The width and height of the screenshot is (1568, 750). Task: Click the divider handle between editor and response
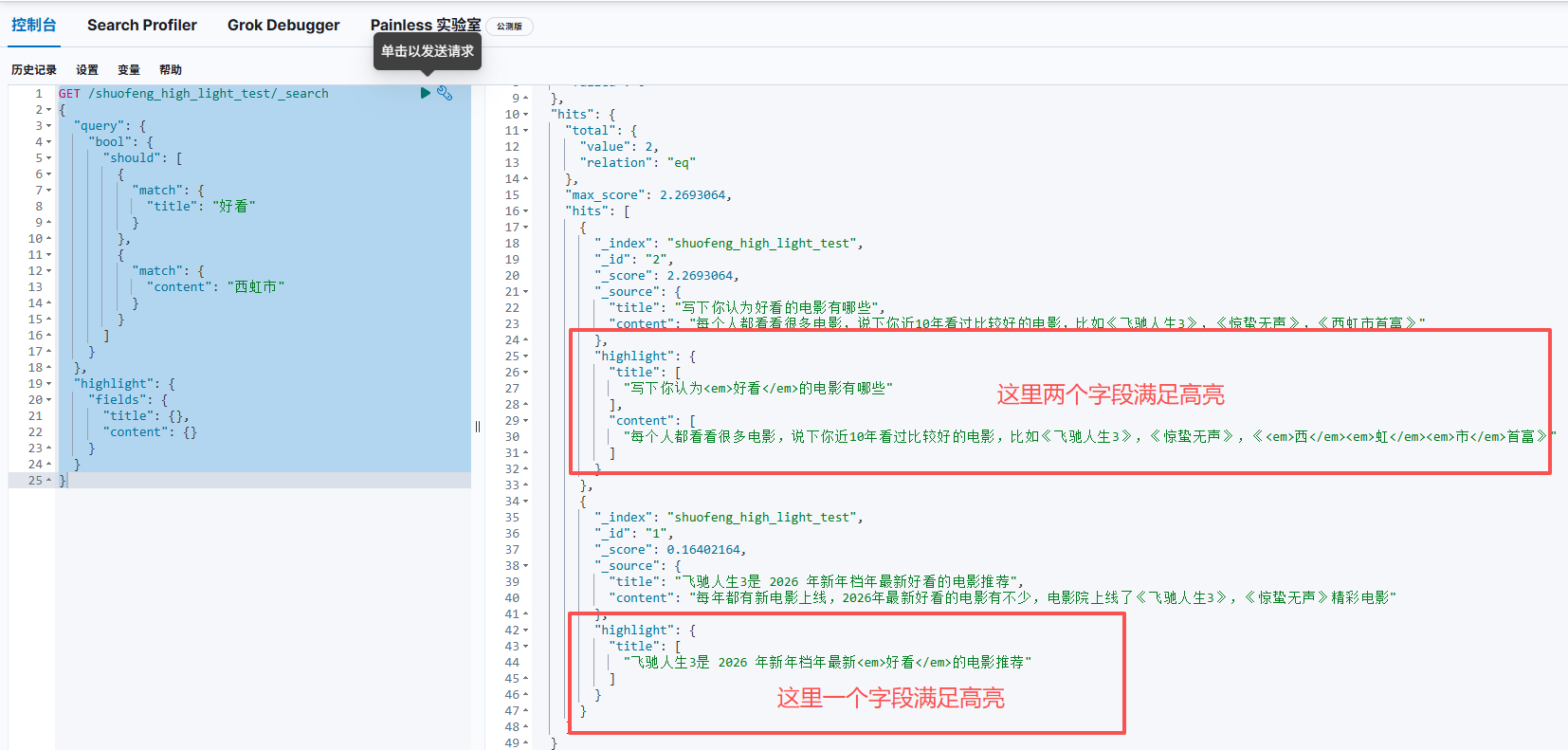tap(478, 427)
